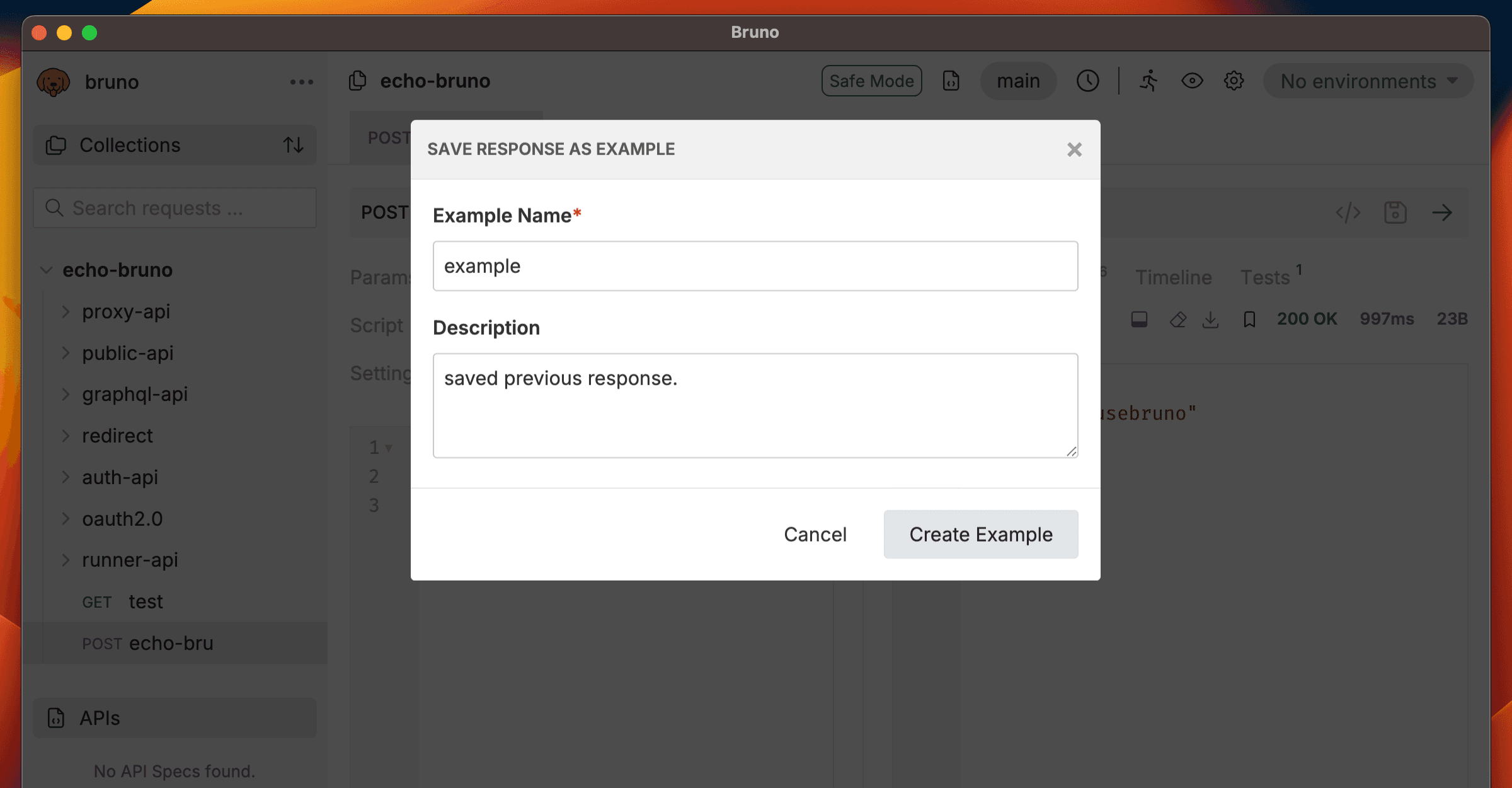Open the code generator icon near the URL bar
Screen dimensions: 1512x788
(1349, 212)
